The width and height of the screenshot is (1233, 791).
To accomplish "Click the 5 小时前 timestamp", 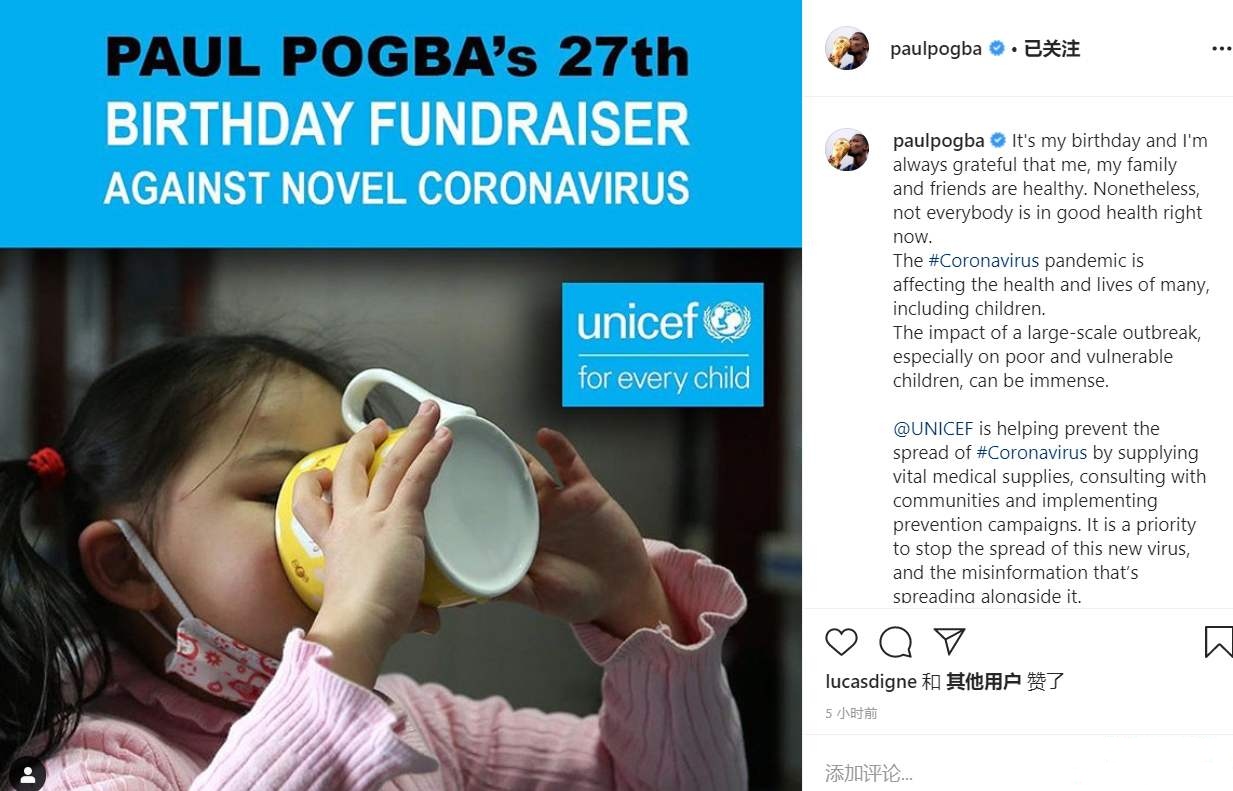I will point(851,714).
